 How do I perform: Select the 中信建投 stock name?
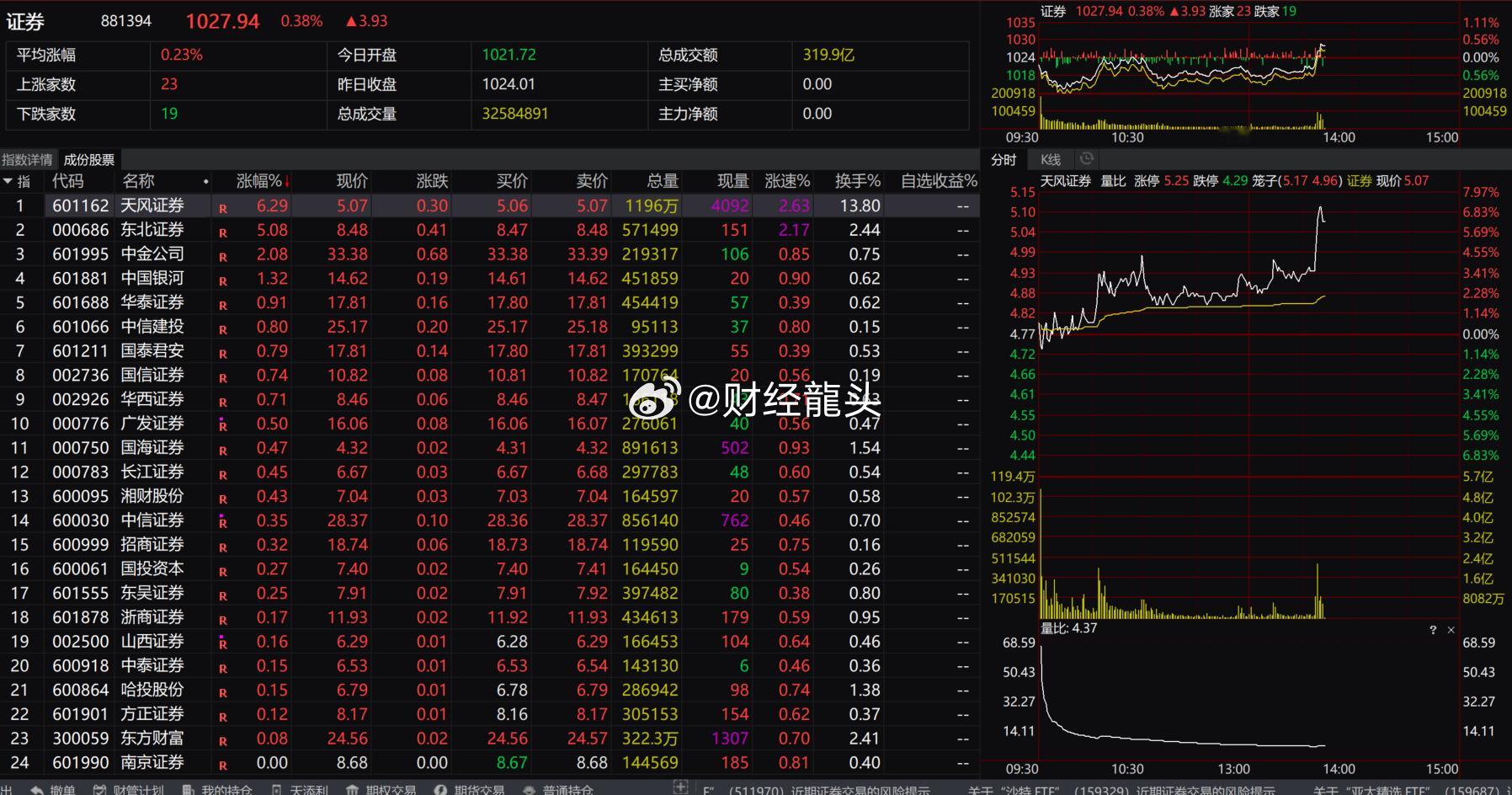(x=152, y=327)
